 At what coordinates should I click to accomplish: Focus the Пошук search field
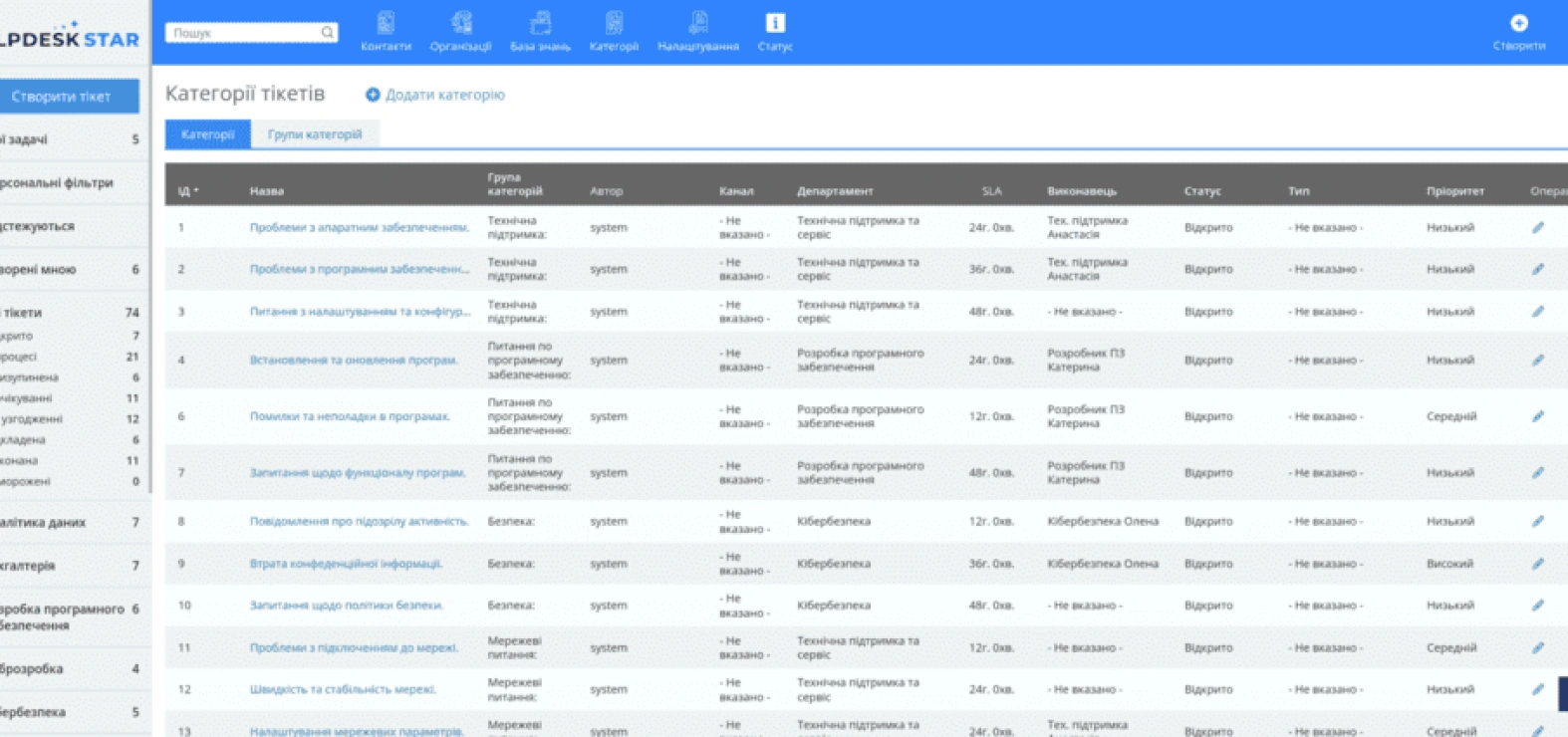point(244,33)
